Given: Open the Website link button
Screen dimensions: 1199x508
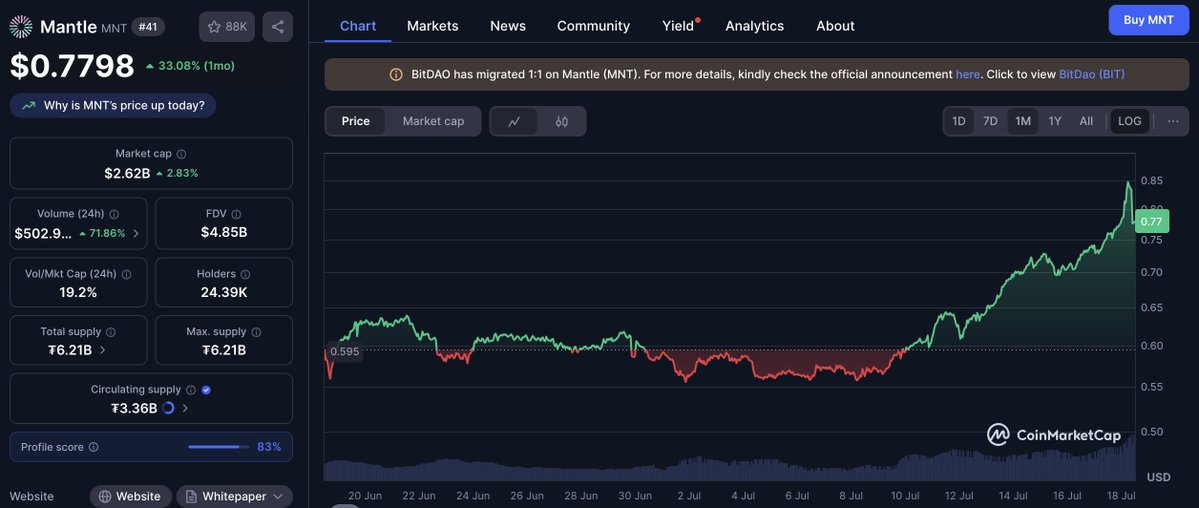Looking at the screenshot, I should 130,497.
